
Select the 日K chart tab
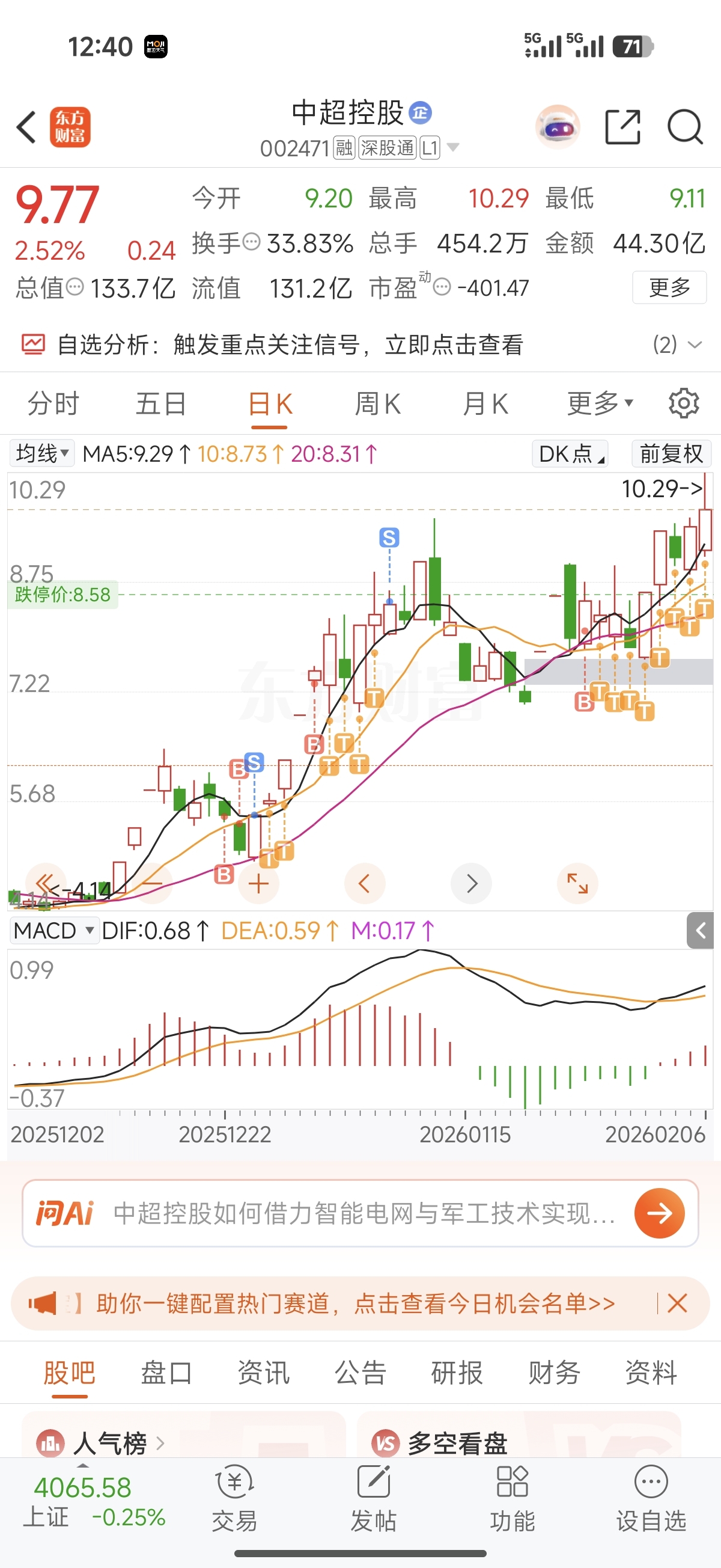(x=270, y=403)
